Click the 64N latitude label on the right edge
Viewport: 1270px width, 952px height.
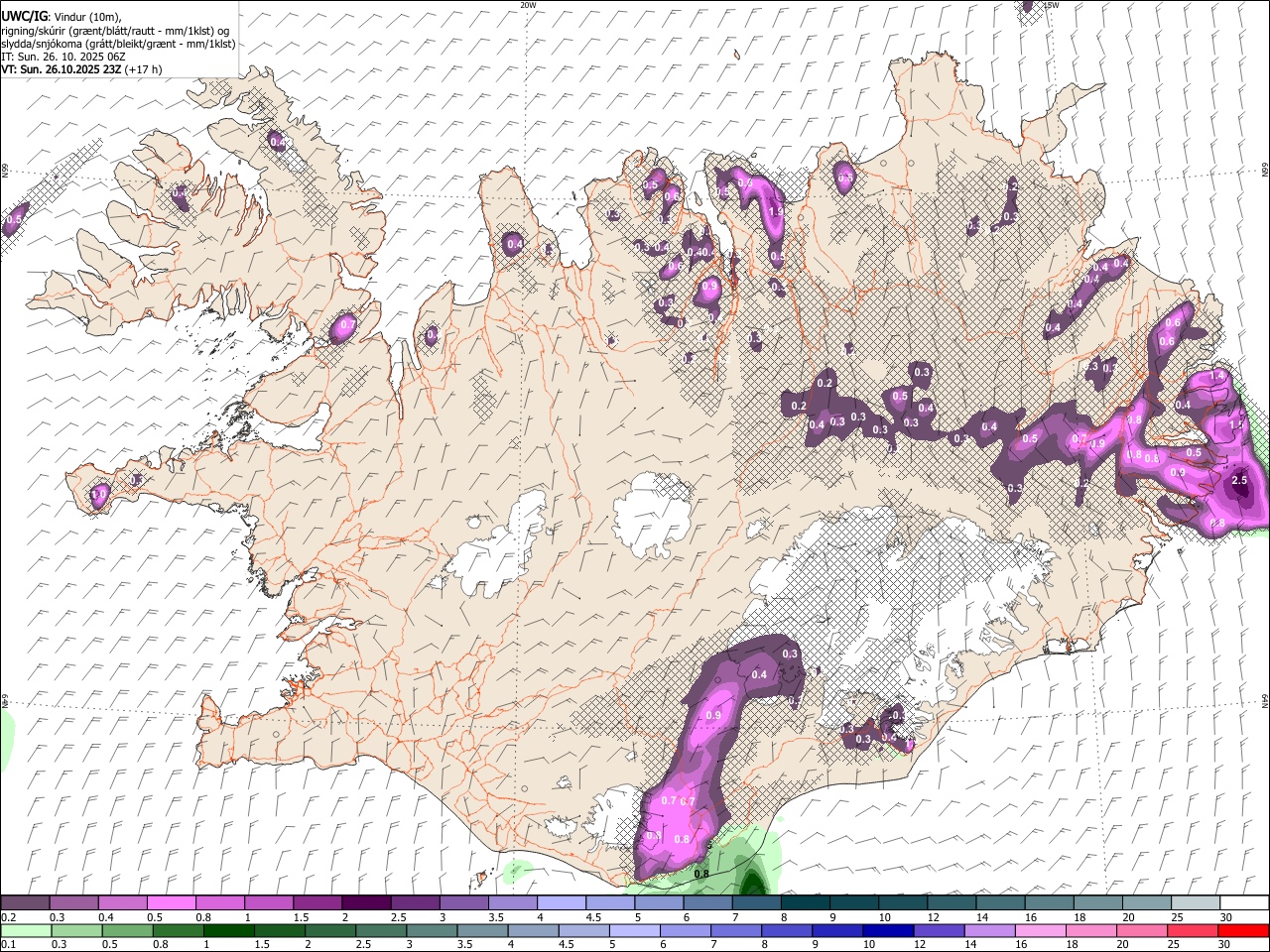1265,700
